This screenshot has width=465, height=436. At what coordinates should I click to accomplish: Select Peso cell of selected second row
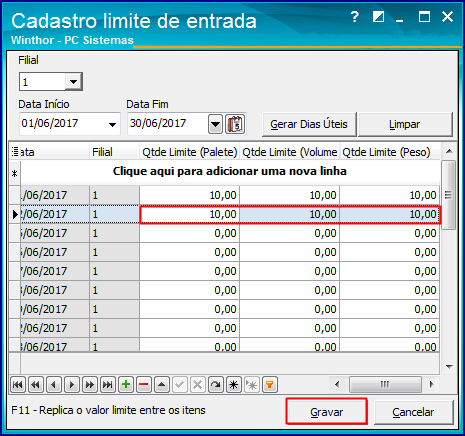pos(390,214)
